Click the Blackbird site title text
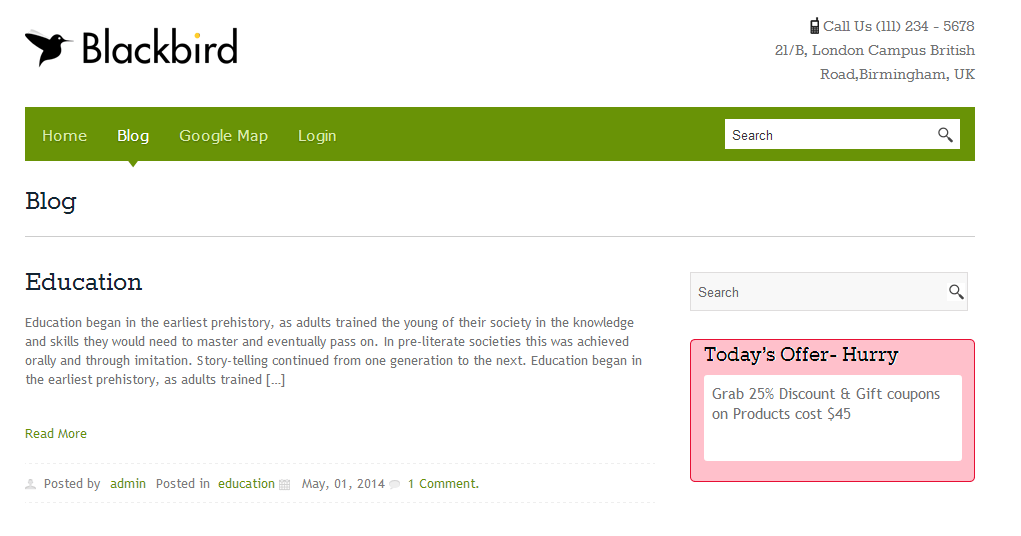This screenshot has height=536, width=1021. click(x=160, y=47)
